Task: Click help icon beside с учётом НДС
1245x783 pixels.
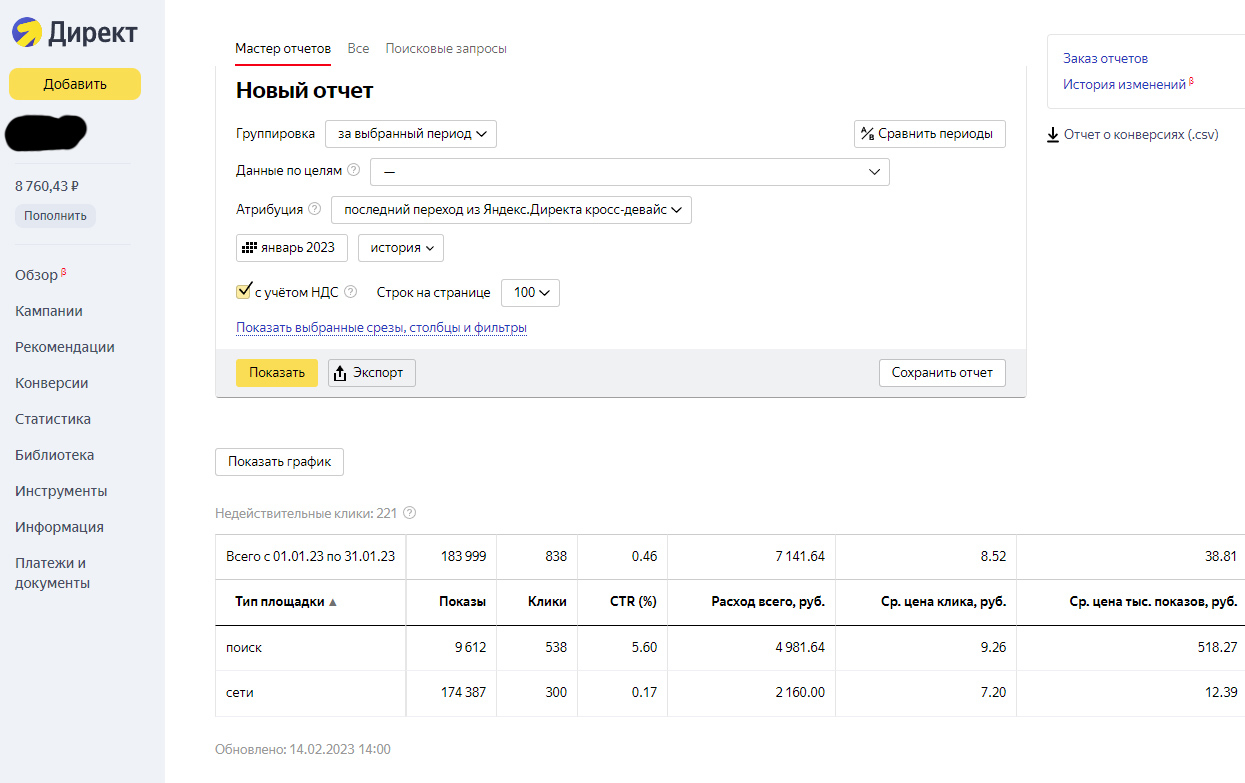Action: 350,293
